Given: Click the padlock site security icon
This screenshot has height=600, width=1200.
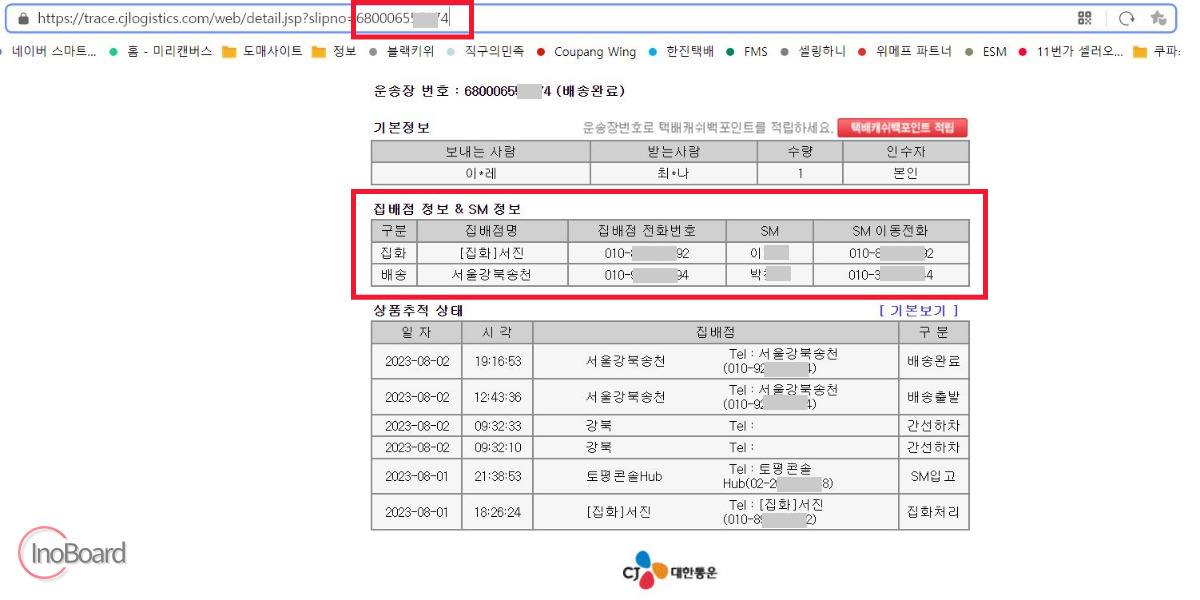Looking at the screenshot, I should point(23,18).
